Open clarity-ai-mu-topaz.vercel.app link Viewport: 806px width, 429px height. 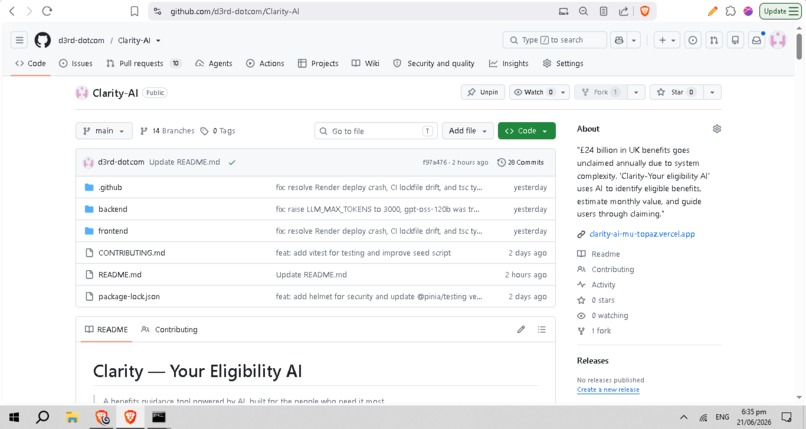coord(642,234)
